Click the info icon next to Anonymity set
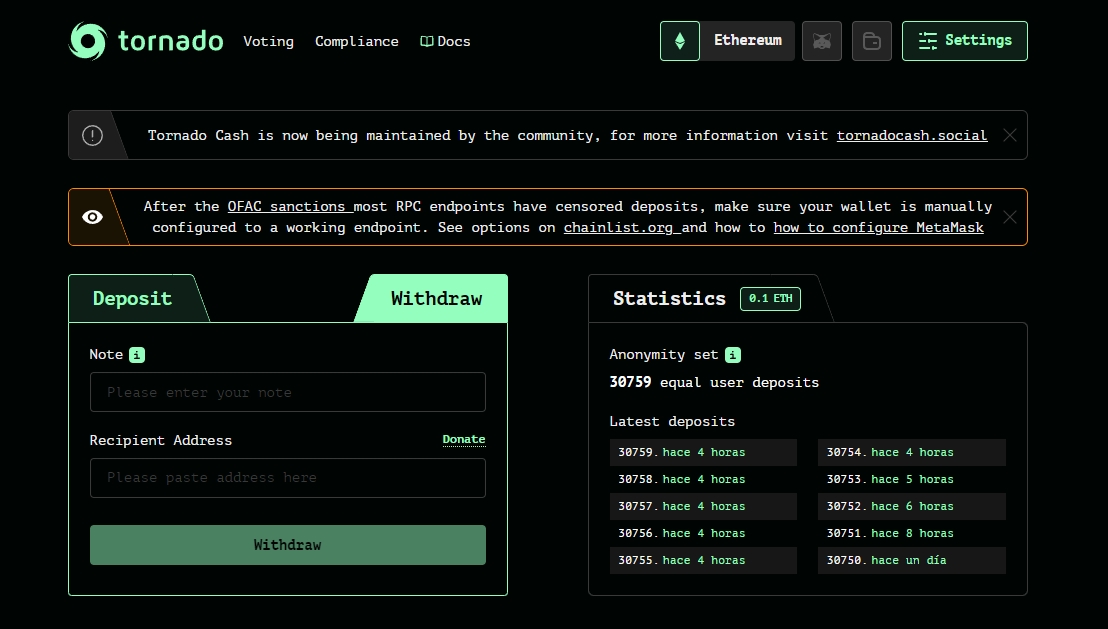The height and width of the screenshot is (629, 1108). 731,355
